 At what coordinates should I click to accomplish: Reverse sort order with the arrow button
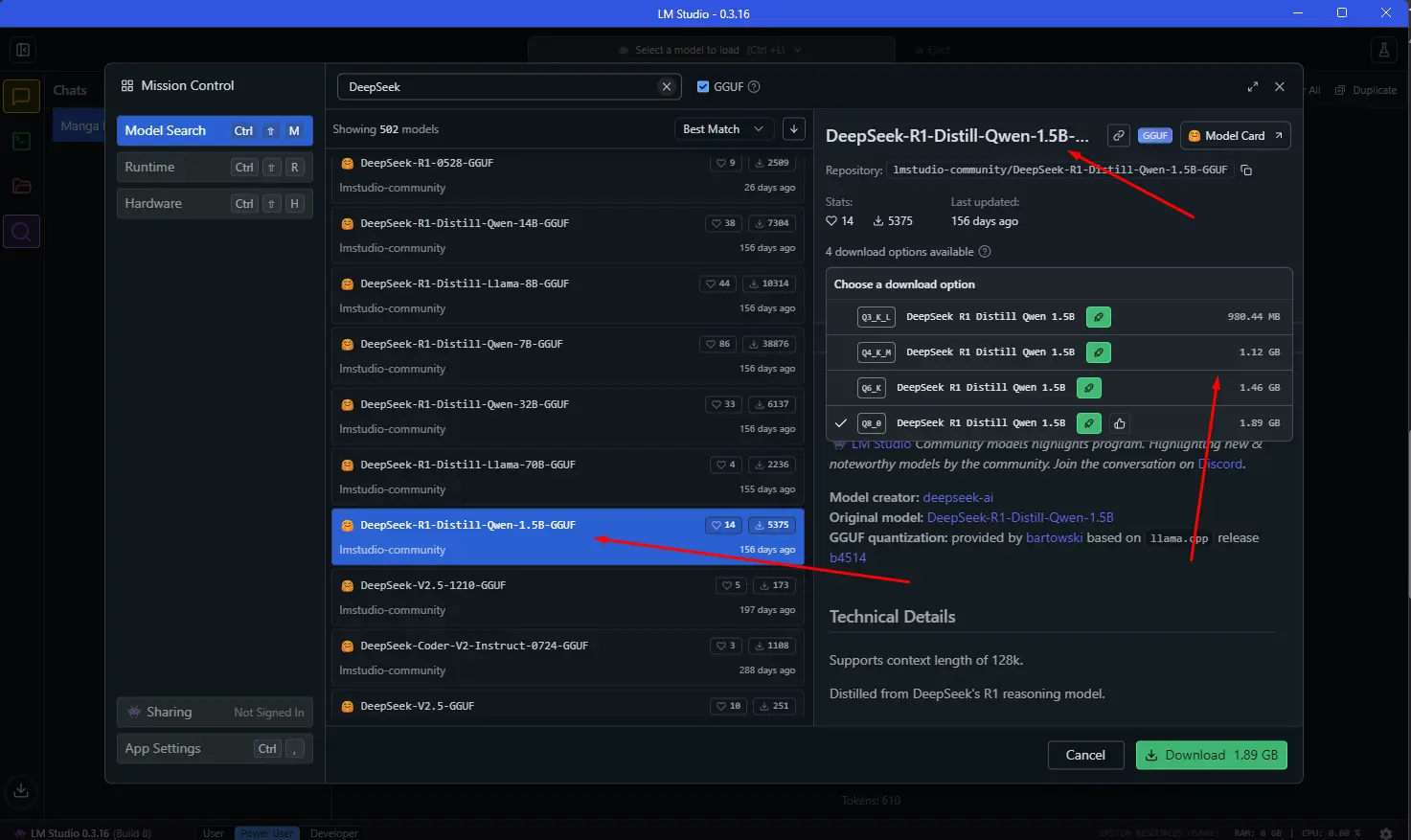pos(793,129)
